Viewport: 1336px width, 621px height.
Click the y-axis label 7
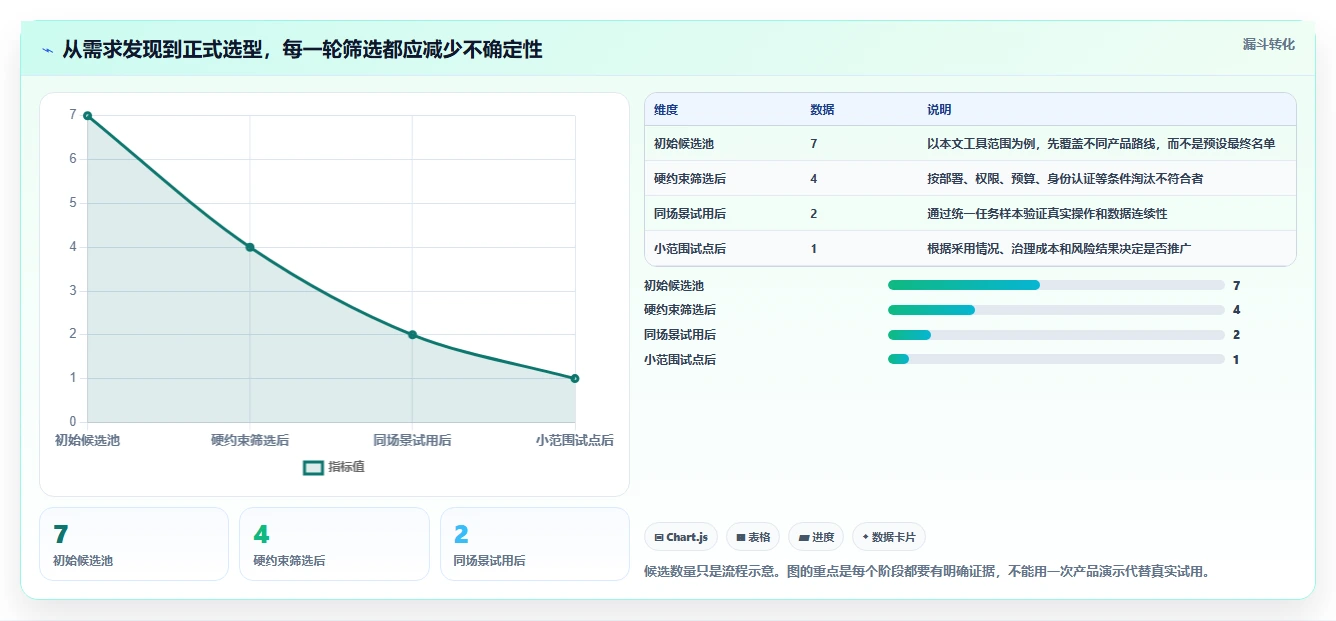(x=72, y=115)
